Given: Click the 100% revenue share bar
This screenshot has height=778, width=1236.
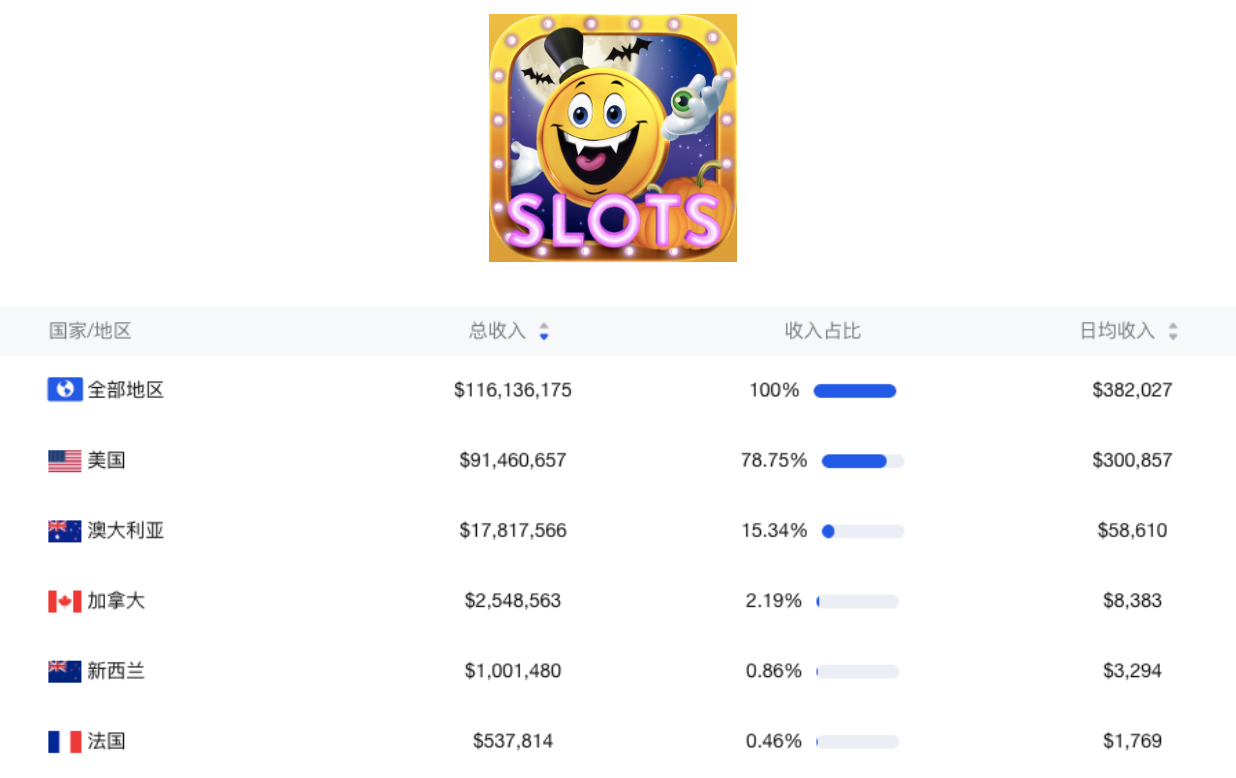Looking at the screenshot, I should (x=855, y=391).
